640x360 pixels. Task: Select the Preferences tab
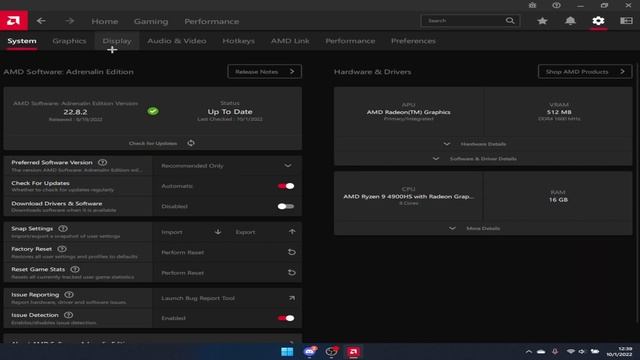413,41
